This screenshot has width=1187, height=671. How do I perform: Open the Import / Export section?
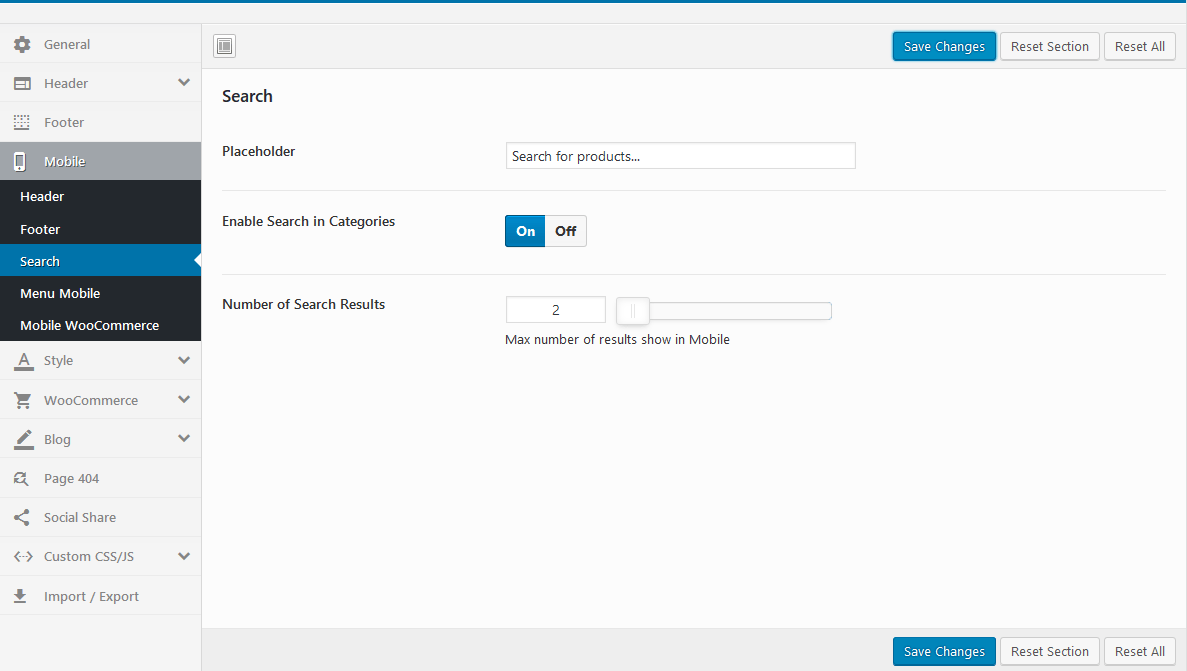coord(101,596)
